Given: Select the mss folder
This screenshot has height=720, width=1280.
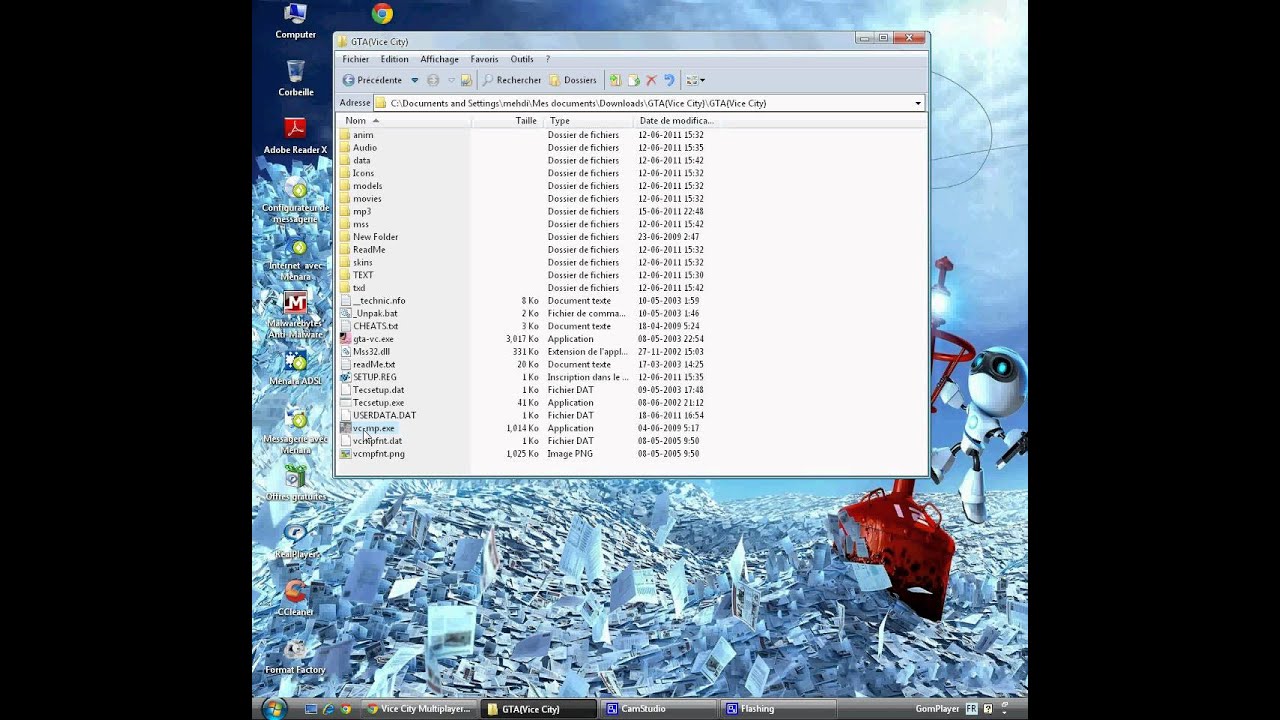Looking at the screenshot, I should coord(355,224).
